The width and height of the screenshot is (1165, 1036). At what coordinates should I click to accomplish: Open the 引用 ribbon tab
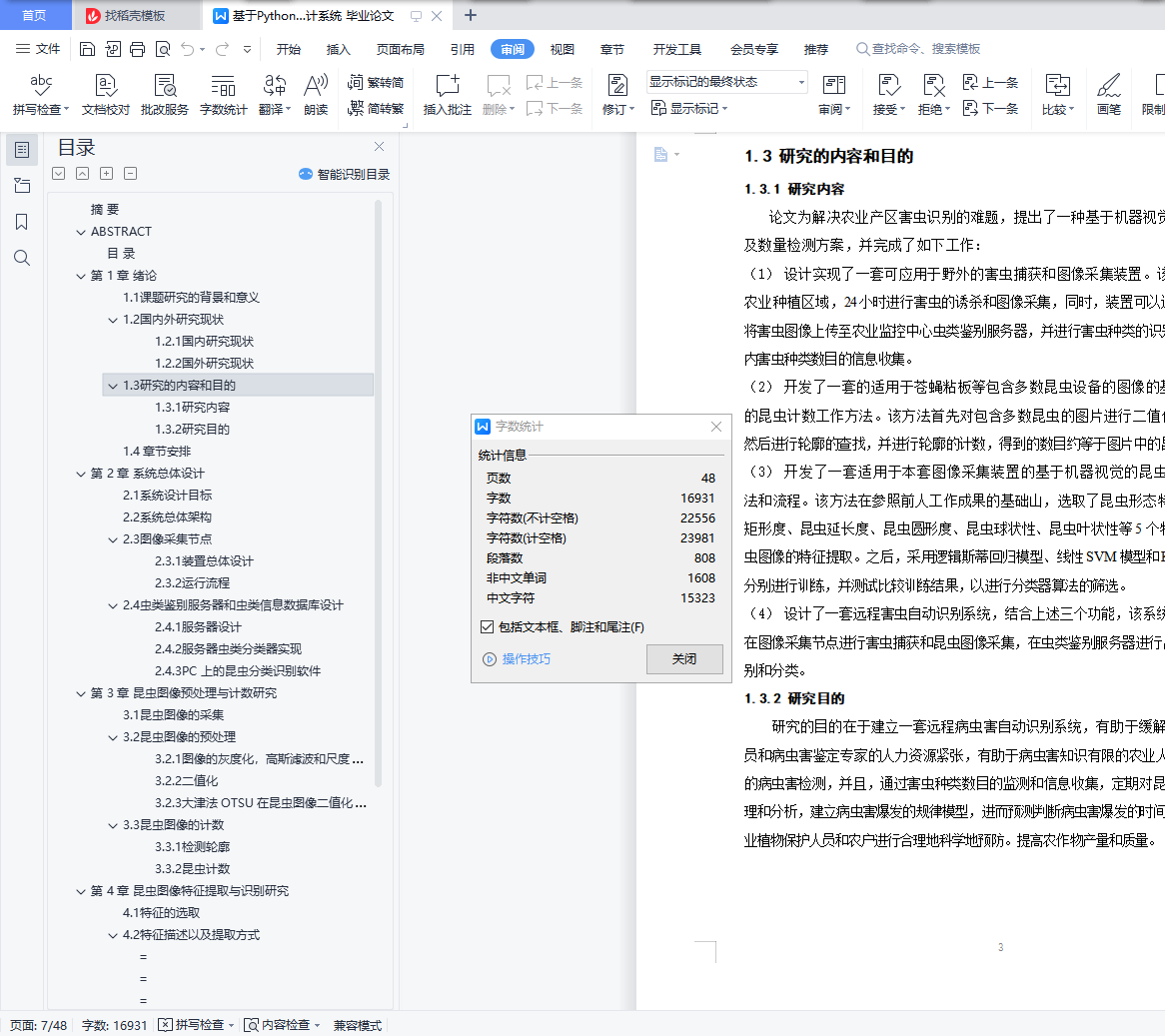point(463,49)
